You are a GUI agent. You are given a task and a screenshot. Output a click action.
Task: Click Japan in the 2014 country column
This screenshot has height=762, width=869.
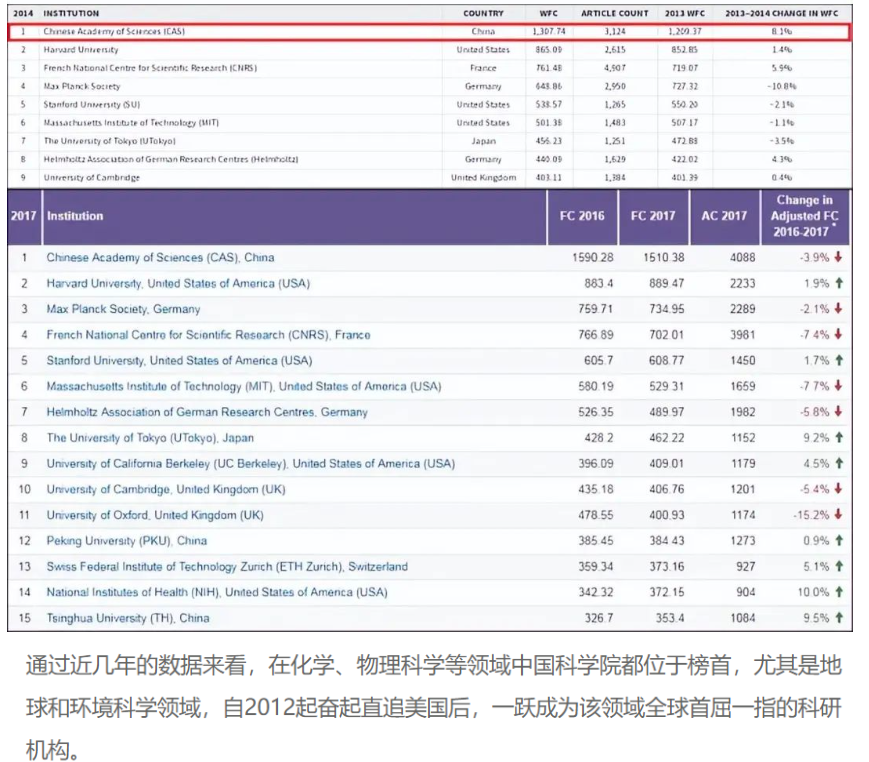(483, 141)
